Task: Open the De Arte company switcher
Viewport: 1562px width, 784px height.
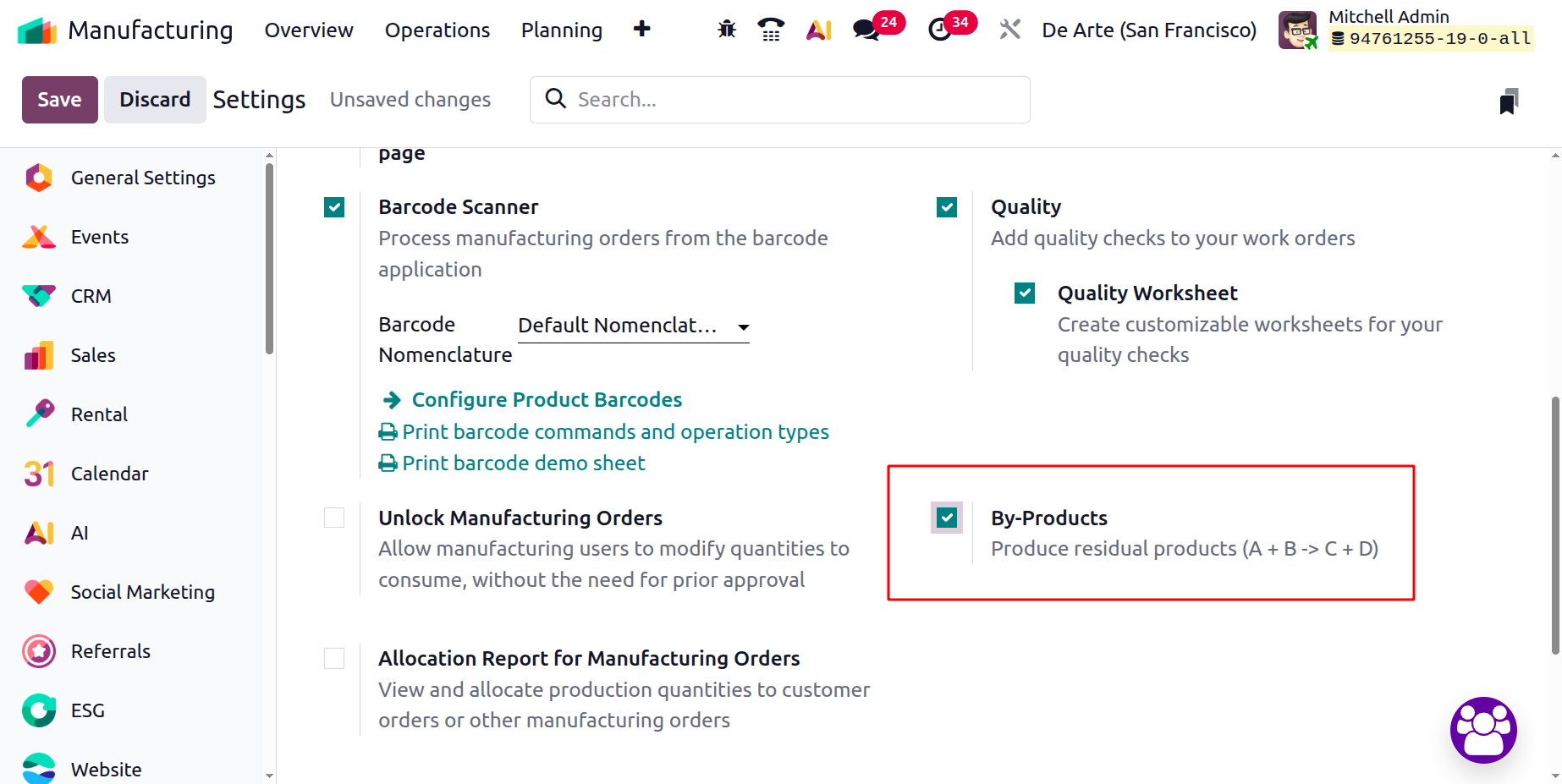Action: (x=1148, y=30)
